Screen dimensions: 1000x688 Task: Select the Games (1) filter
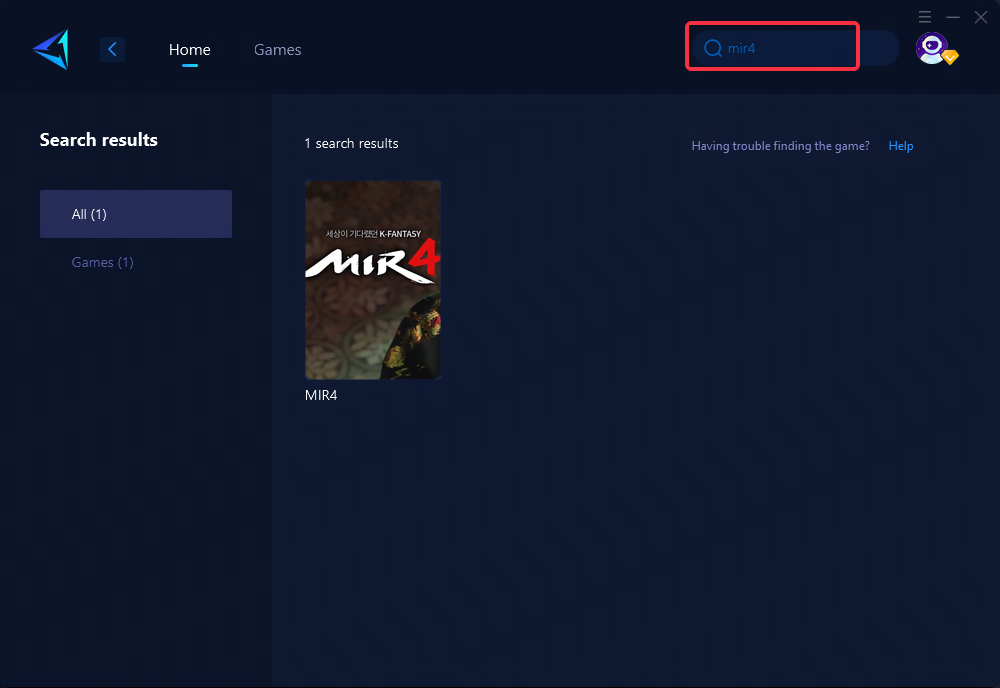coord(103,262)
